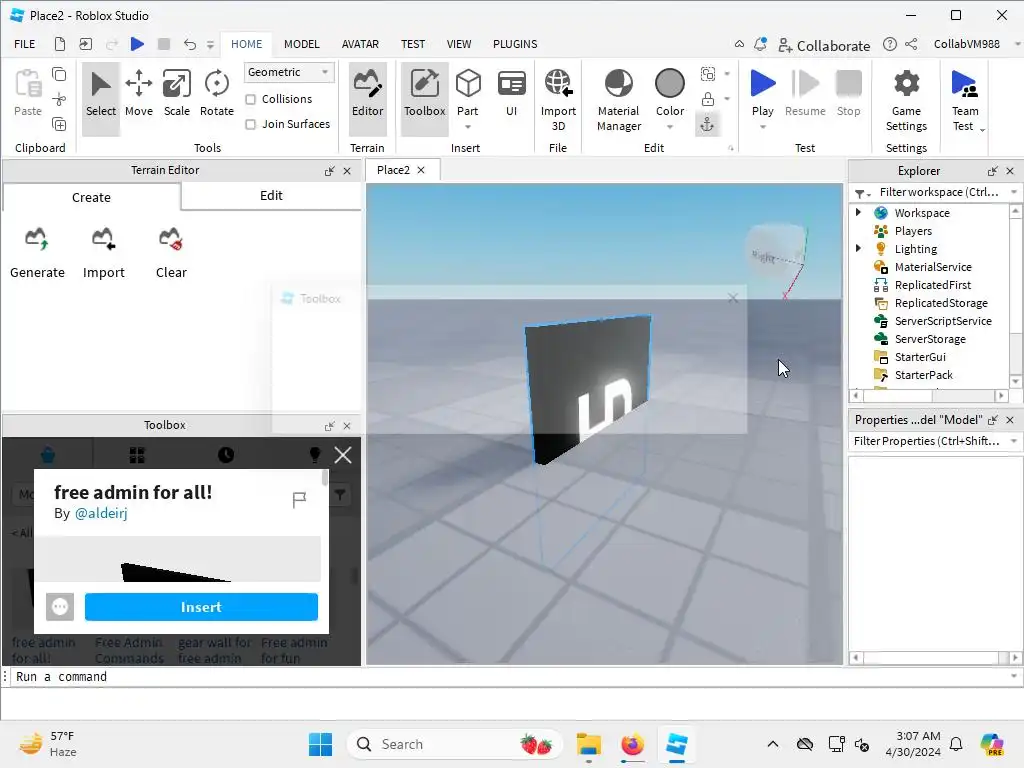Screen dimensions: 1024x768
Task: Choose the Scale tool
Action: 176,93
